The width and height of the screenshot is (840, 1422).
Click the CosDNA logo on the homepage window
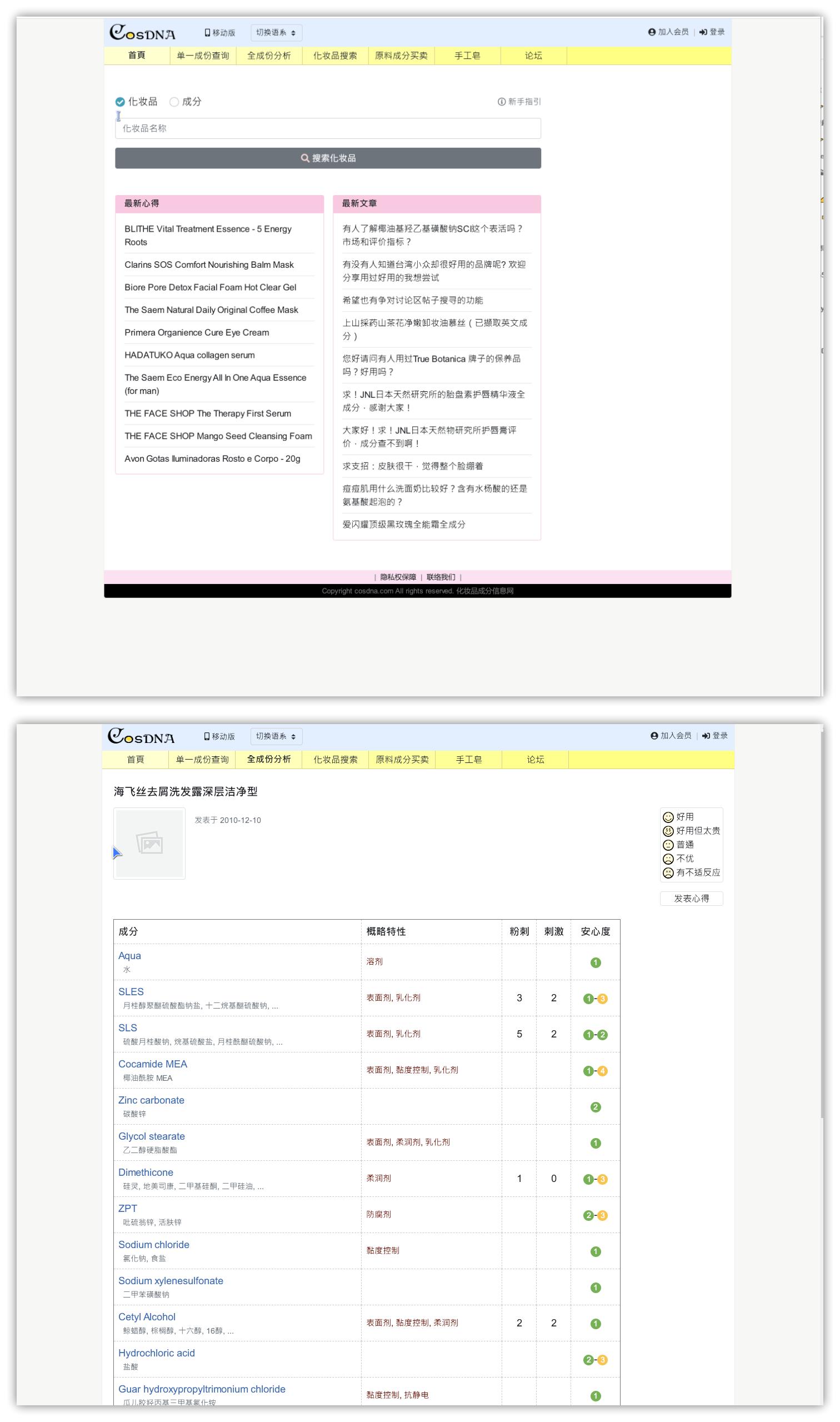[142, 33]
